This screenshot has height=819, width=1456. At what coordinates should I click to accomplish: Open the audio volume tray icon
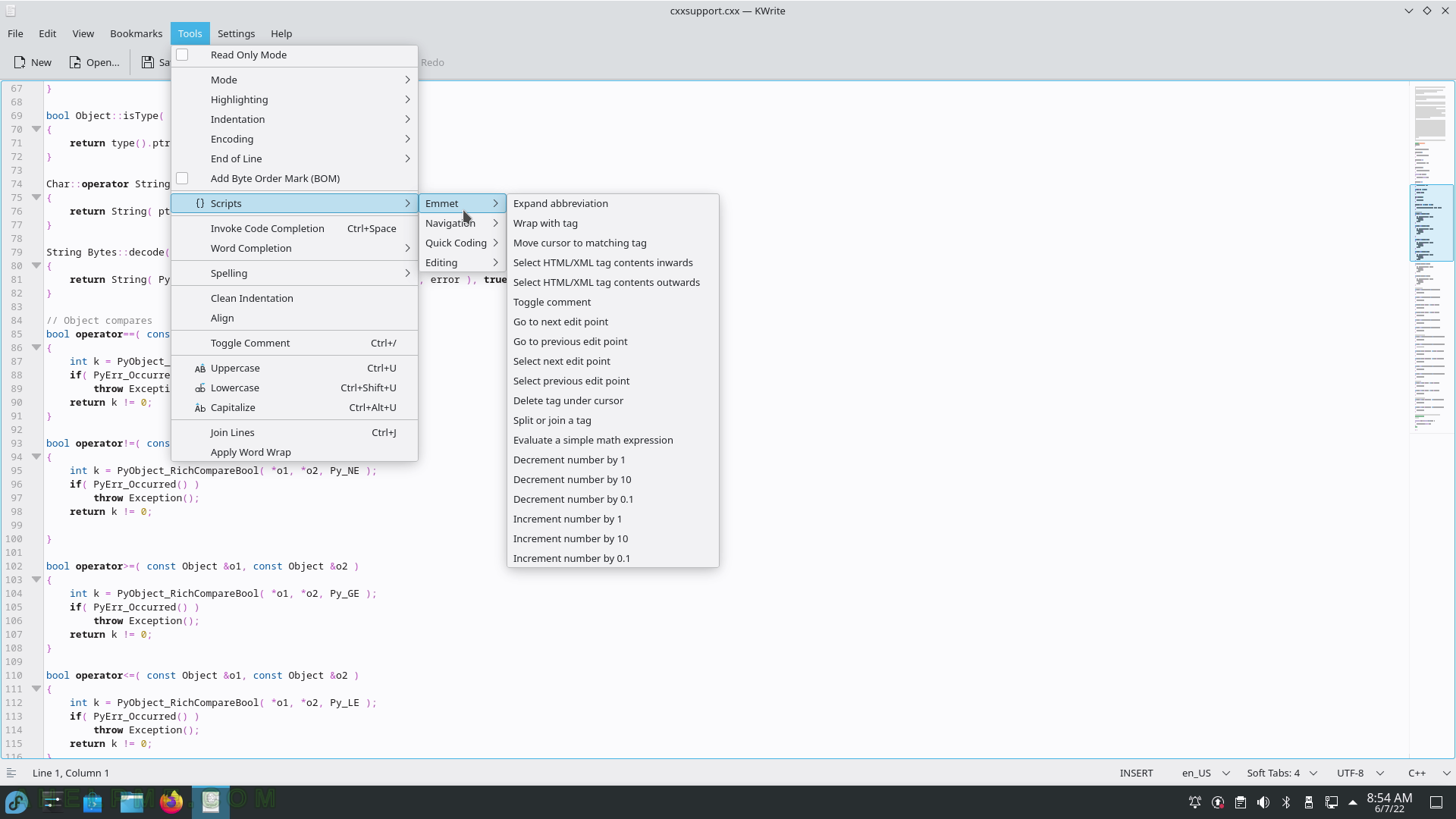1263,802
